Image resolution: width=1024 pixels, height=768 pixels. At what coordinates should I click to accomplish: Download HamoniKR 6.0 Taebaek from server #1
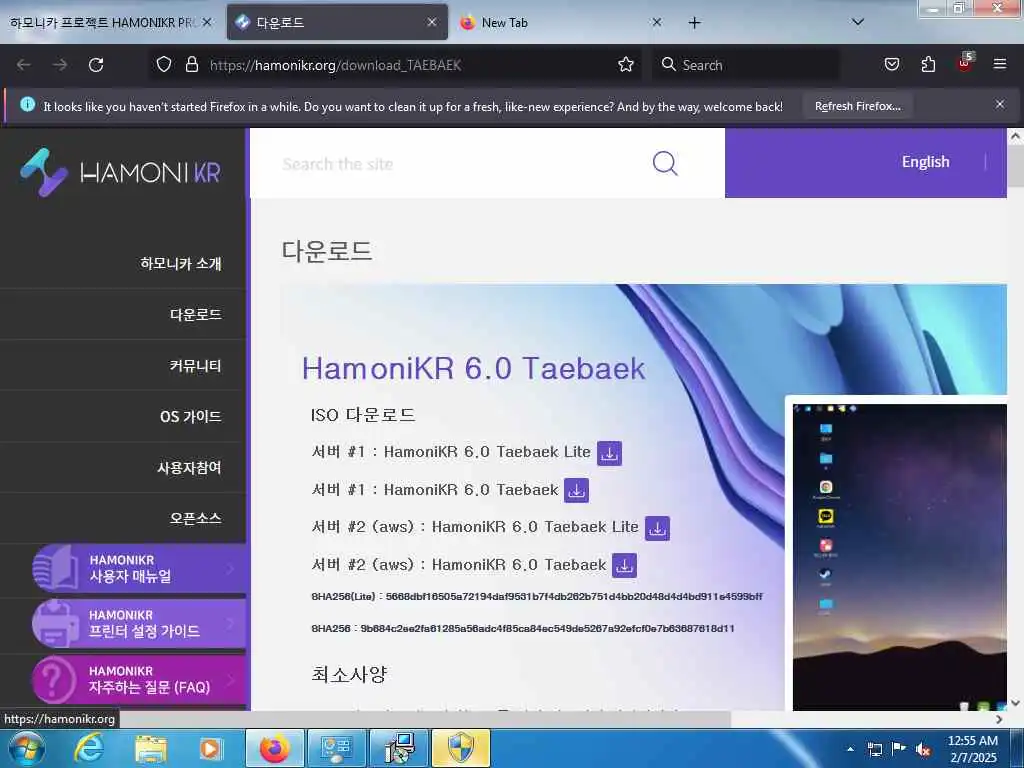(x=577, y=490)
